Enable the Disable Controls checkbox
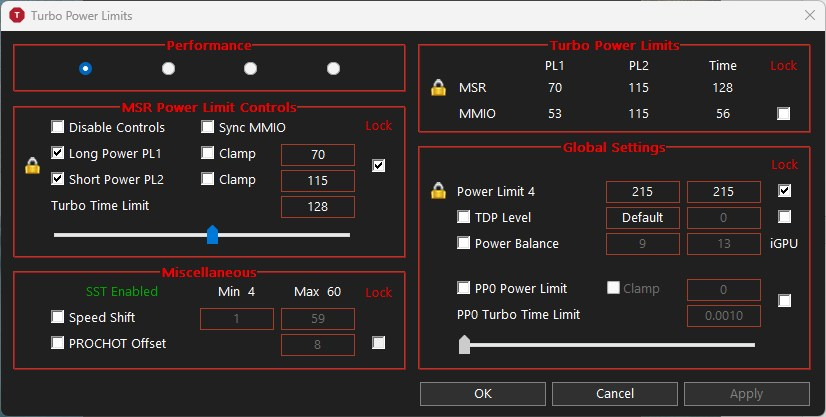The width and height of the screenshot is (826, 417). point(57,127)
